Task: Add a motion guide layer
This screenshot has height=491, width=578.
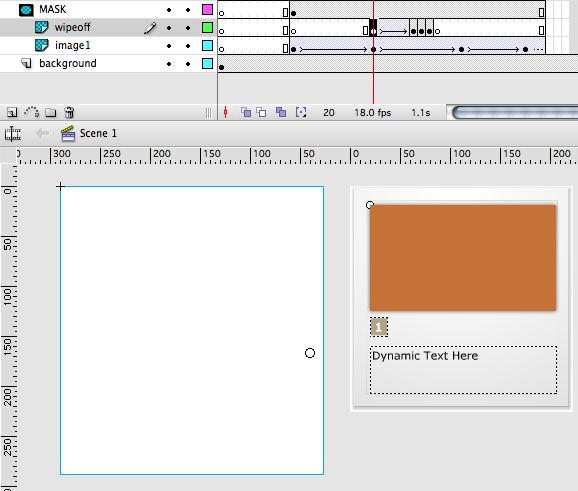Action: (x=32, y=112)
